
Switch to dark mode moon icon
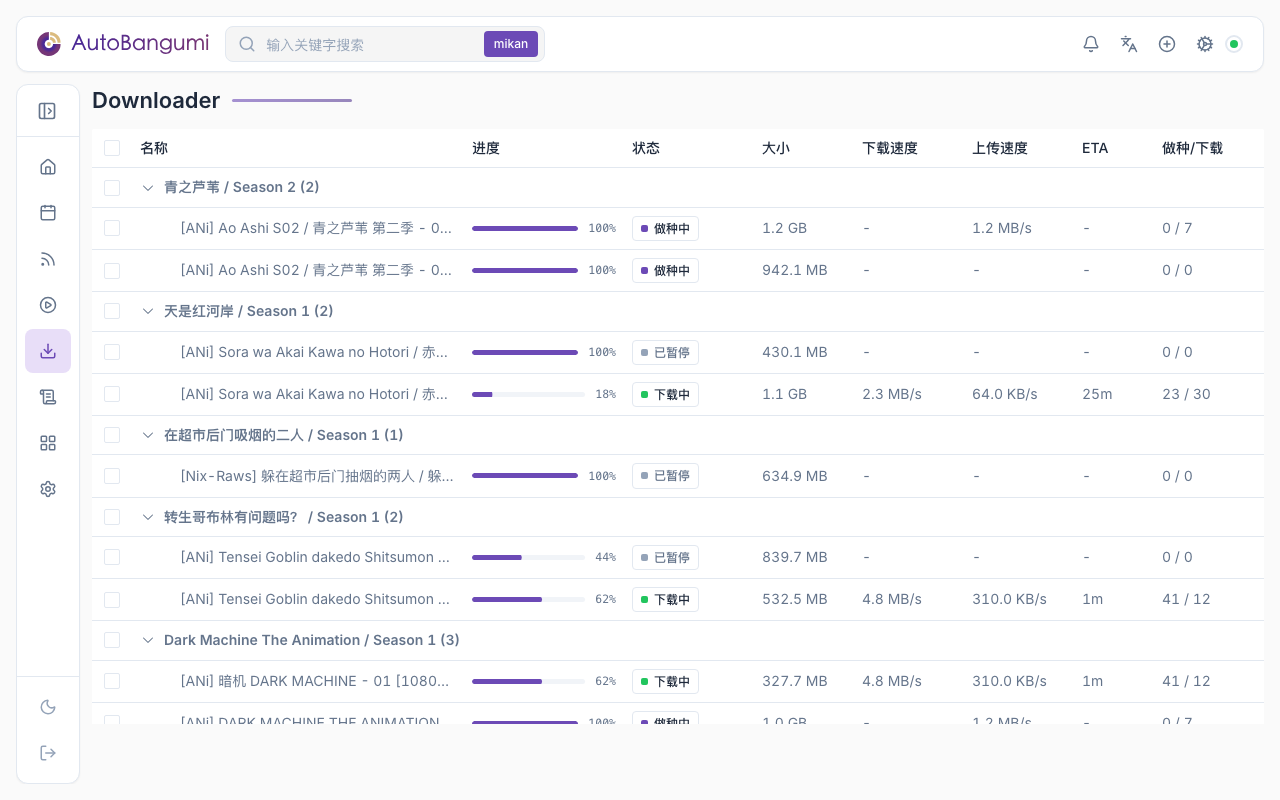pyautogui.click(x=48, y=707)
